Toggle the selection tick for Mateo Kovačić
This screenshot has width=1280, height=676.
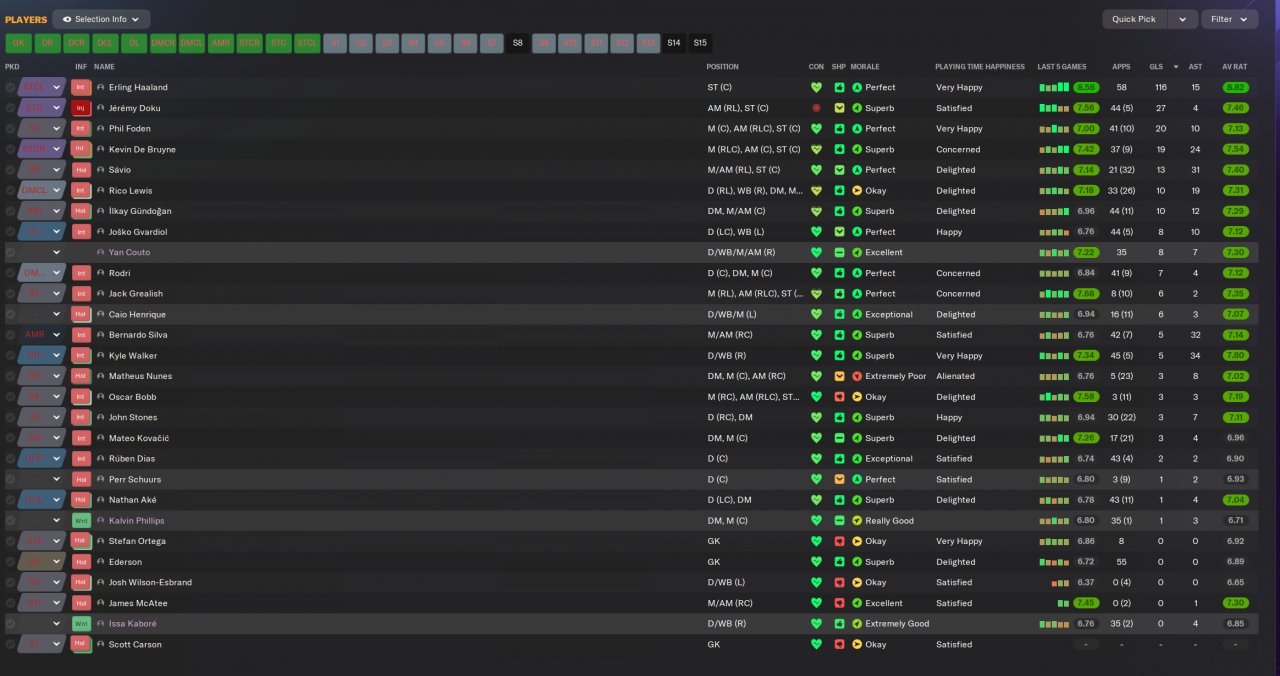coord(10,438)
